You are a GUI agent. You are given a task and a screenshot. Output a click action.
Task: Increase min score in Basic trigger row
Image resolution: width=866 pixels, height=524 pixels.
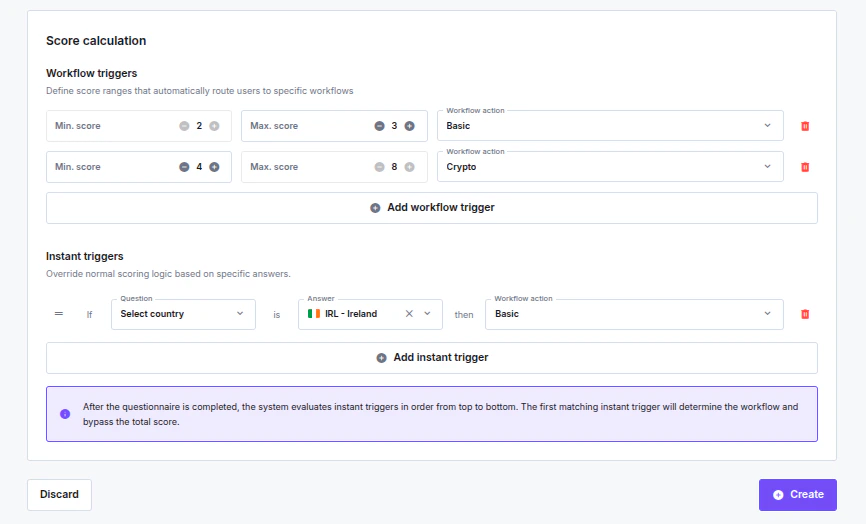(214, 126)
